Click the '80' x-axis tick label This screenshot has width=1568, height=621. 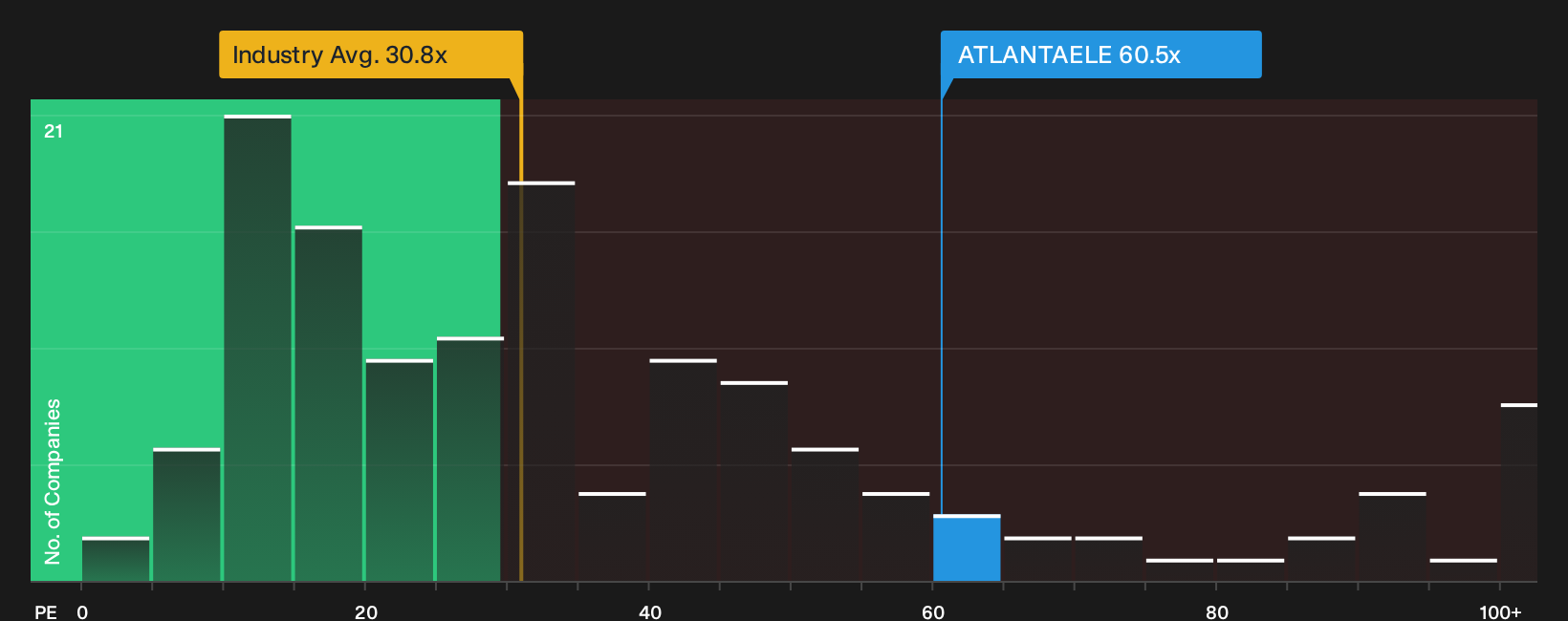[1216, 611]
